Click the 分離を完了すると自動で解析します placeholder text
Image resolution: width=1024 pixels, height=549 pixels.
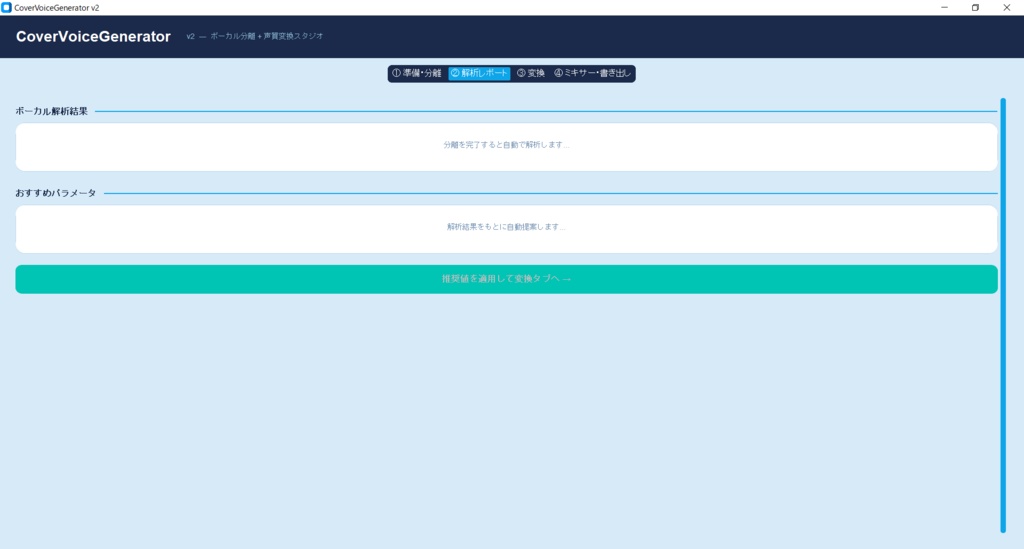pos(506,145)
